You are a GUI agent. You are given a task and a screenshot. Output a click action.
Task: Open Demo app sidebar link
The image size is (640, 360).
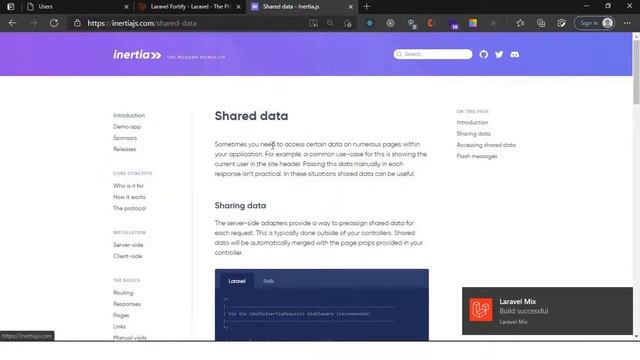tap(127, 127)
